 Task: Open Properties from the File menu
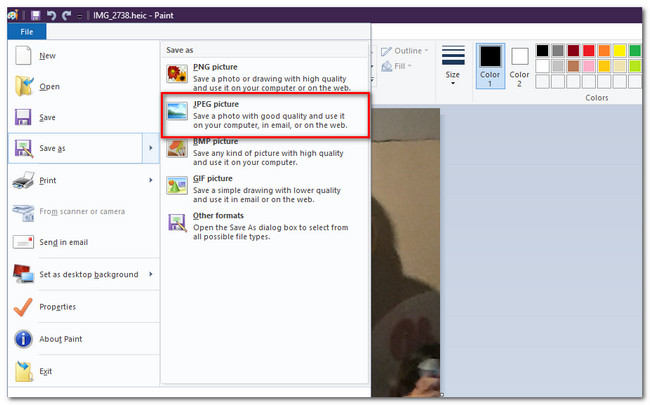(x=83, y=307)
